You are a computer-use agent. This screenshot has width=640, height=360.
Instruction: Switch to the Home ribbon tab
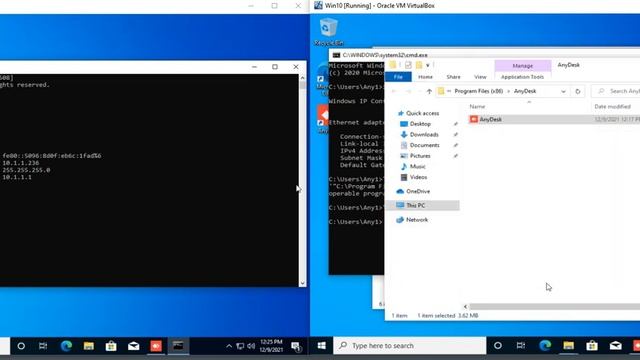click(425, 77)
